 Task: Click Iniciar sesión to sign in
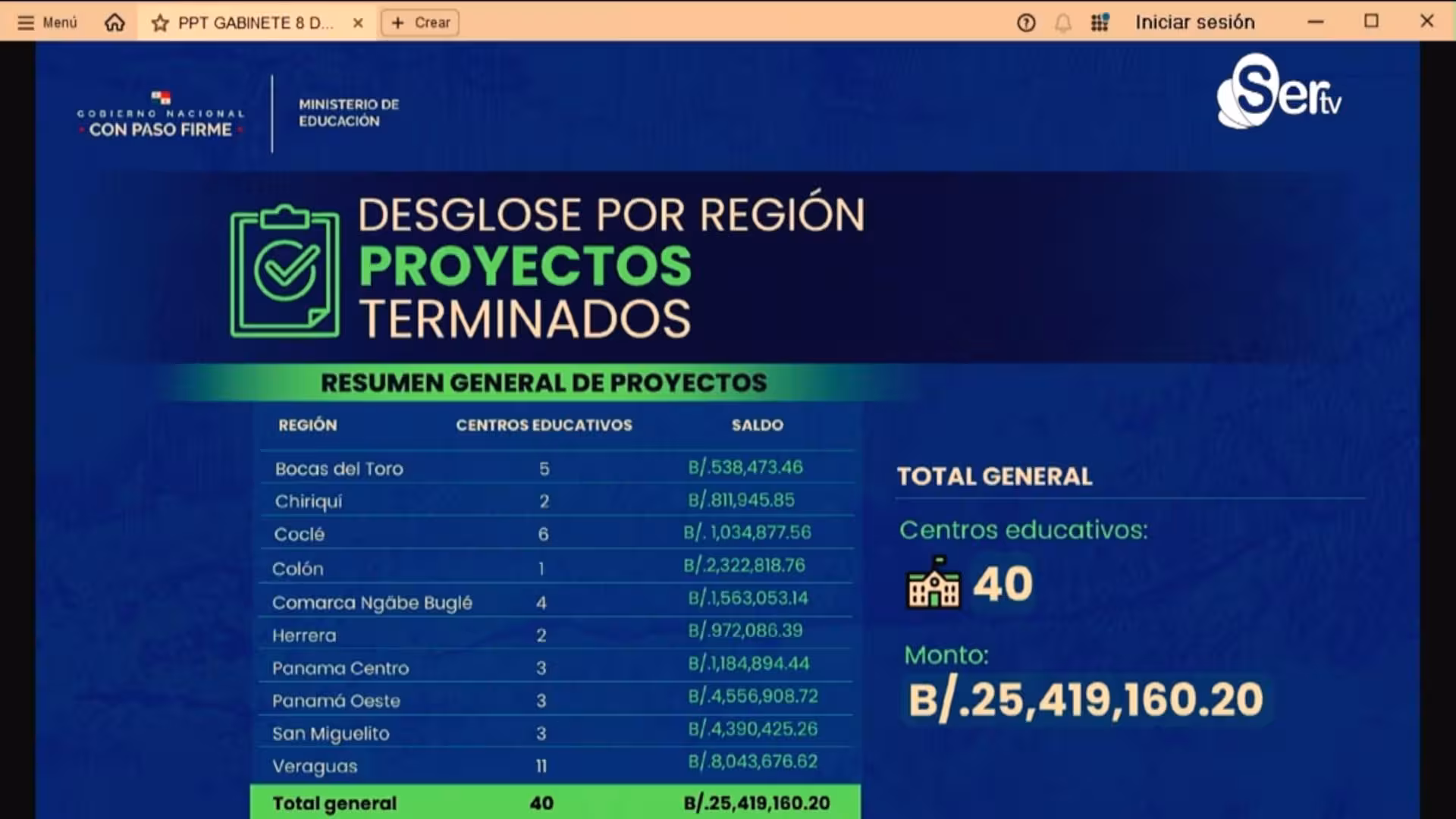pyautogui.click(x=1194, y=22)
